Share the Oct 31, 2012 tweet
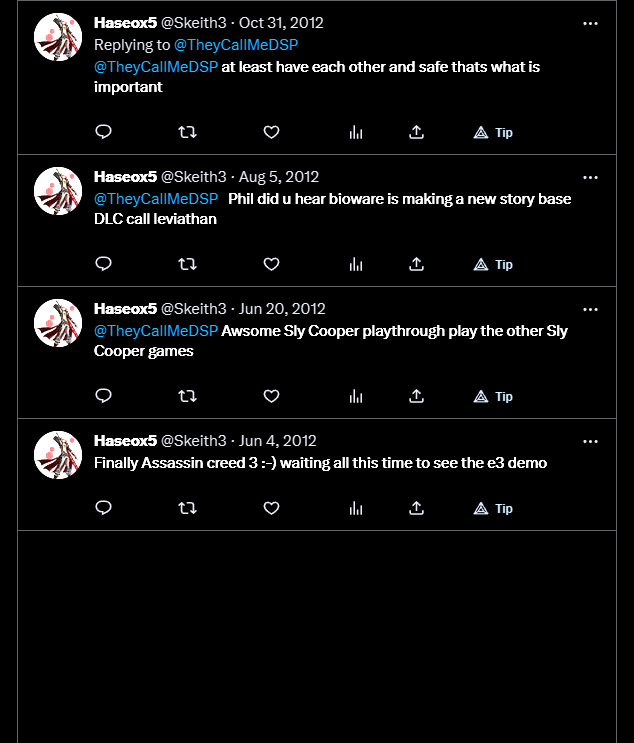The height and width of the screenshot is (743, 634). [x=416, y=132]
